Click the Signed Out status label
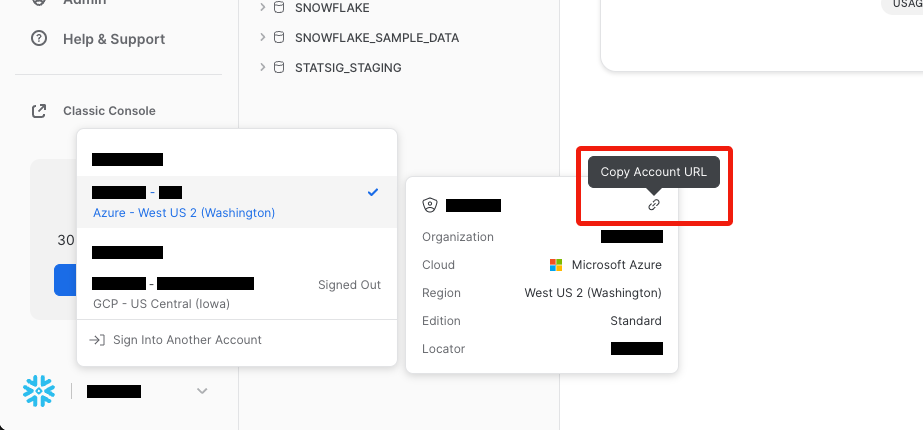Viewport: 923px width, 430px height. point(350,285)
